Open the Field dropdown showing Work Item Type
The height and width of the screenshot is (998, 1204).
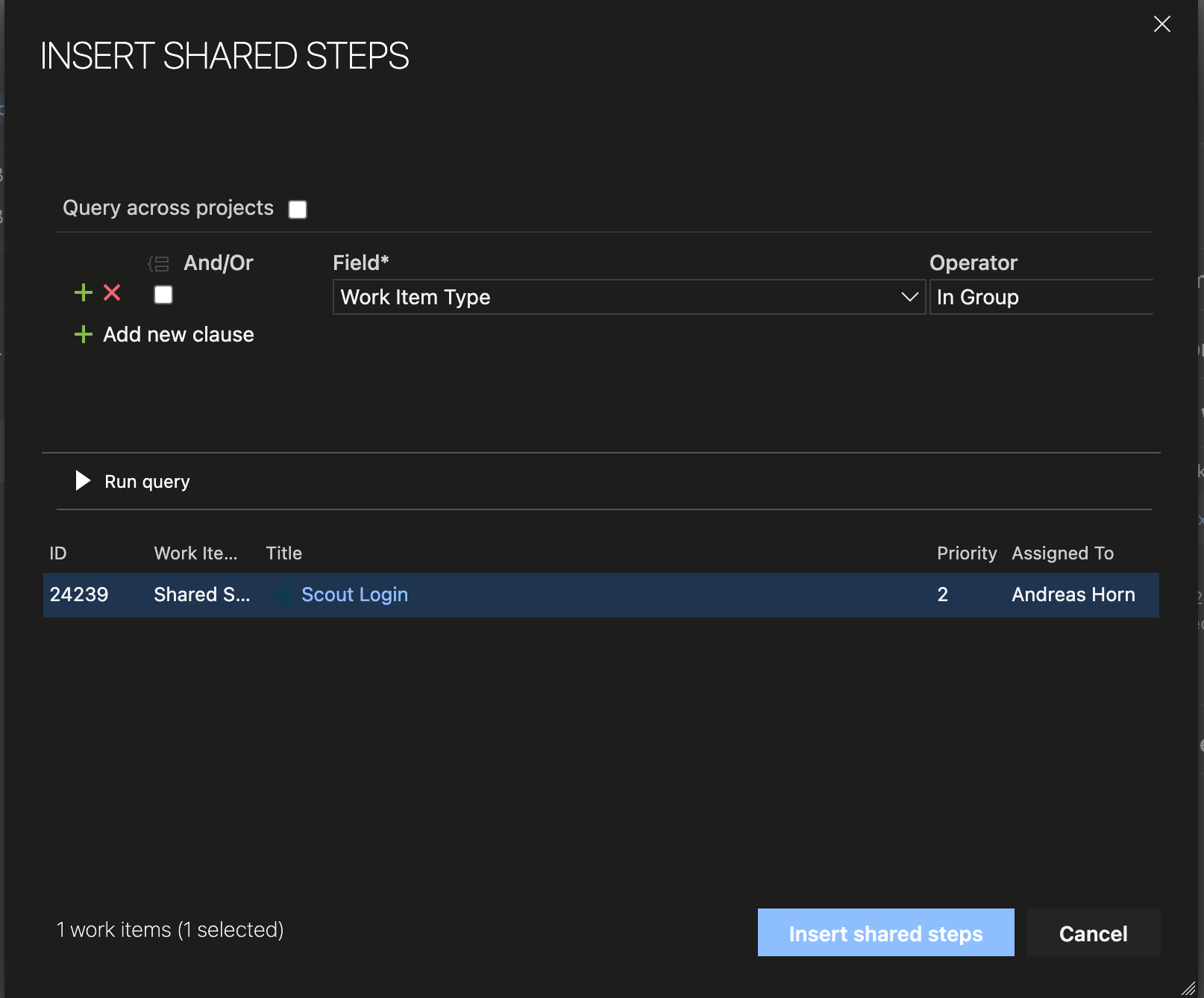628,297
